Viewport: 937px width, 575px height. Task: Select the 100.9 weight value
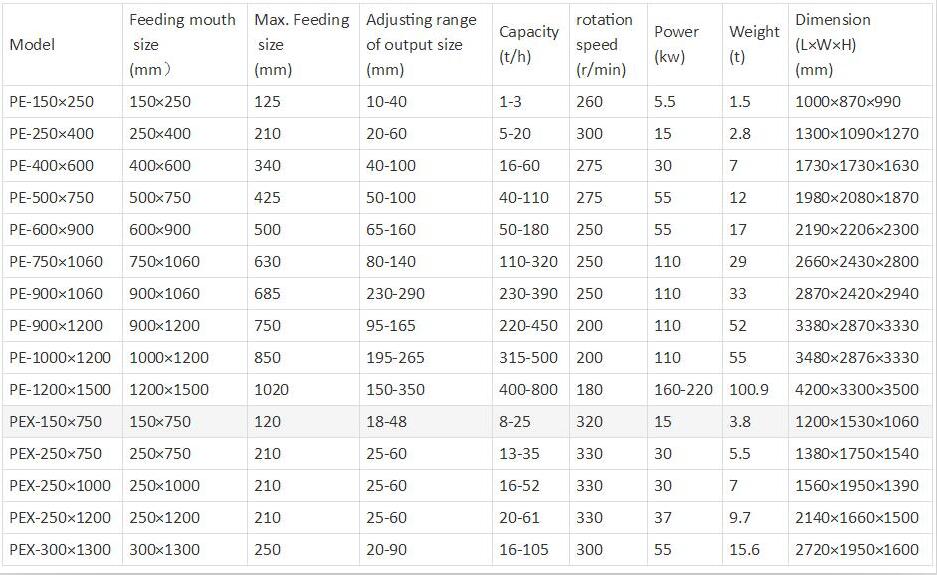point(755,390)
